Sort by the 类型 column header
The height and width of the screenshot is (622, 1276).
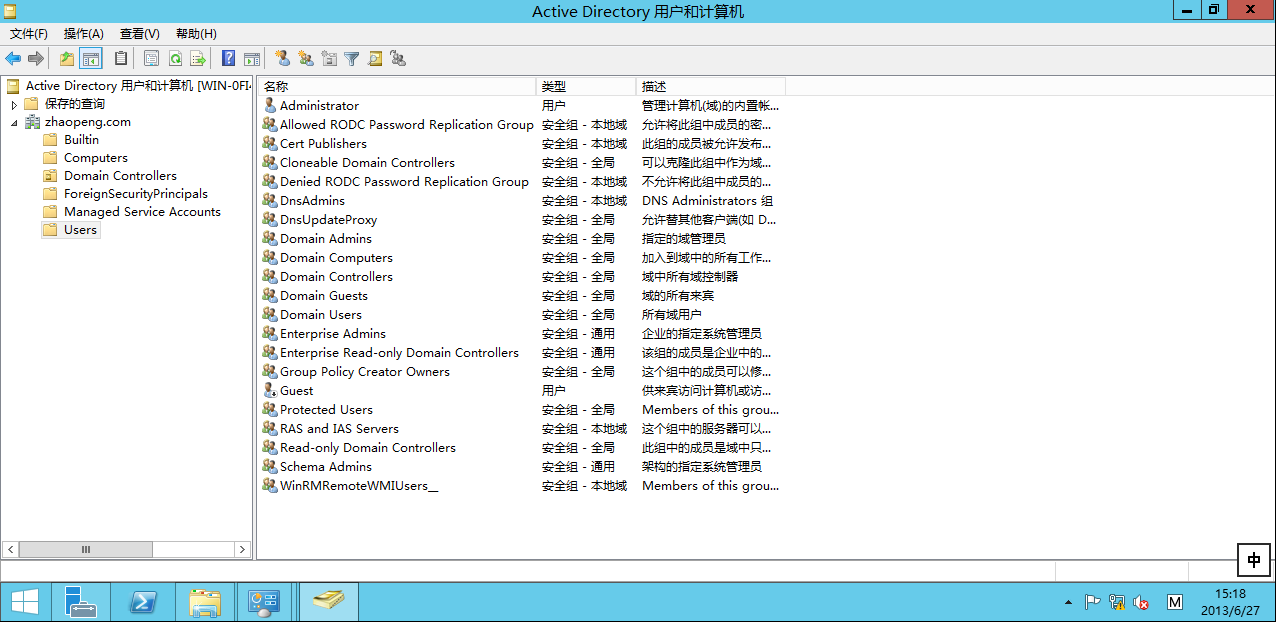pos(586,86)
